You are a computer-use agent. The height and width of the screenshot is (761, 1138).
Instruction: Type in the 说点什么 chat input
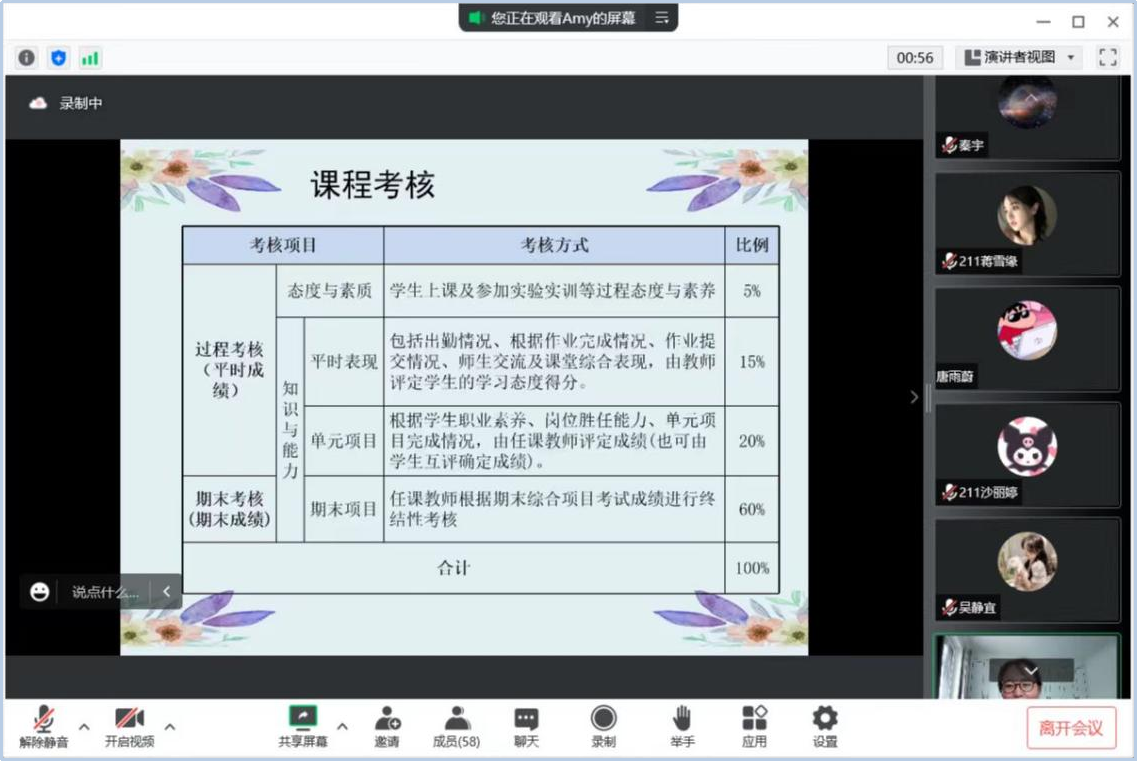[104, 592]
